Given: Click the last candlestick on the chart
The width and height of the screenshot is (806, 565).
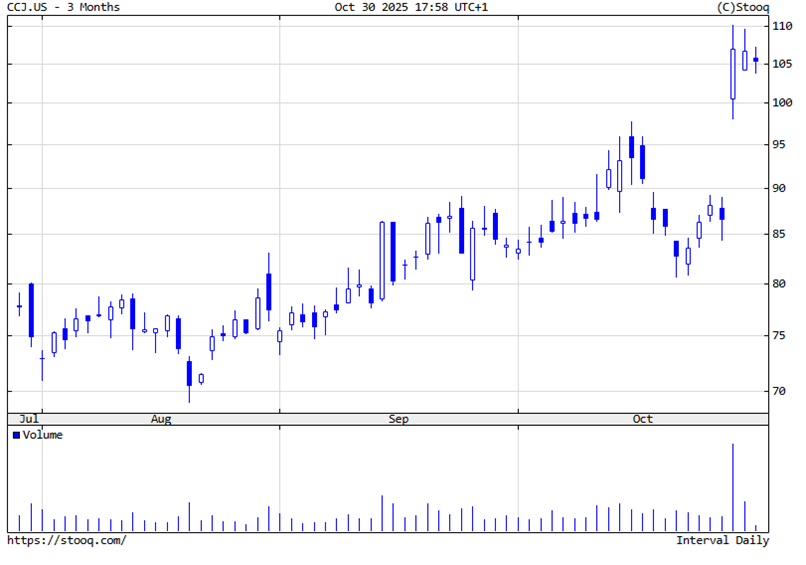Looking at the screenshot, I should coord(755,60).
